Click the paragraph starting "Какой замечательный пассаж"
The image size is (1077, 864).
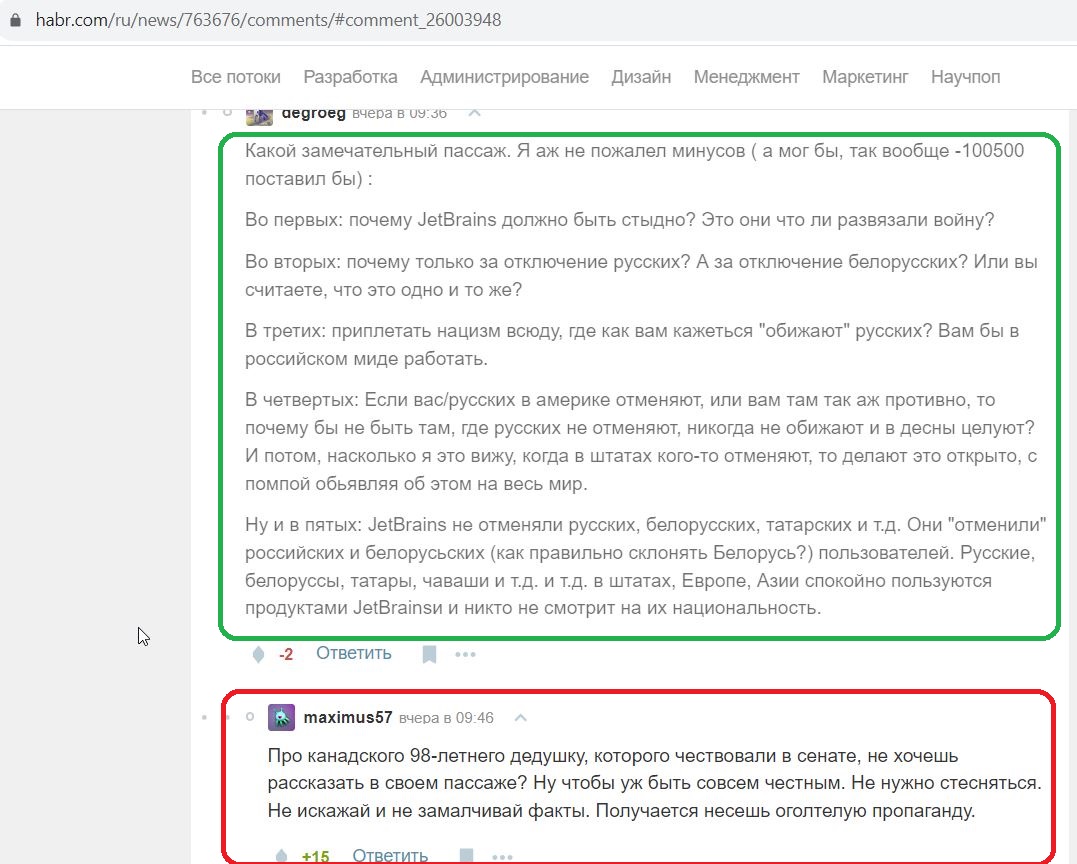click(635, 165)
